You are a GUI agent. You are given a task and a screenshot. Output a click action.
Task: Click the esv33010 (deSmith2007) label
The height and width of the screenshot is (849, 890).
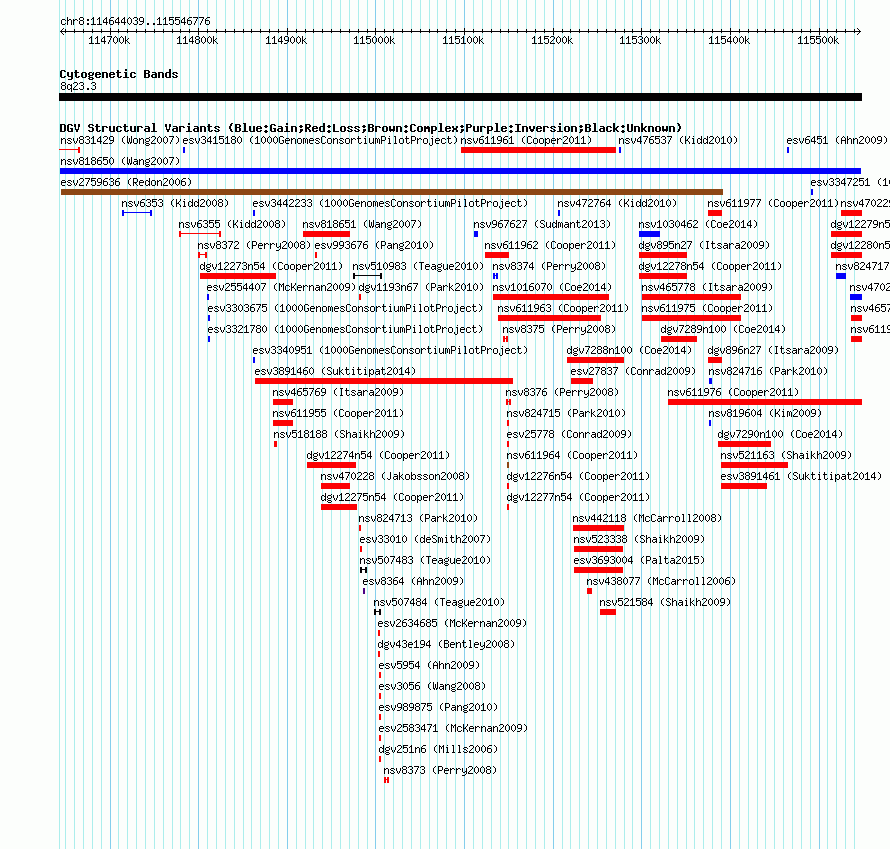425,539
